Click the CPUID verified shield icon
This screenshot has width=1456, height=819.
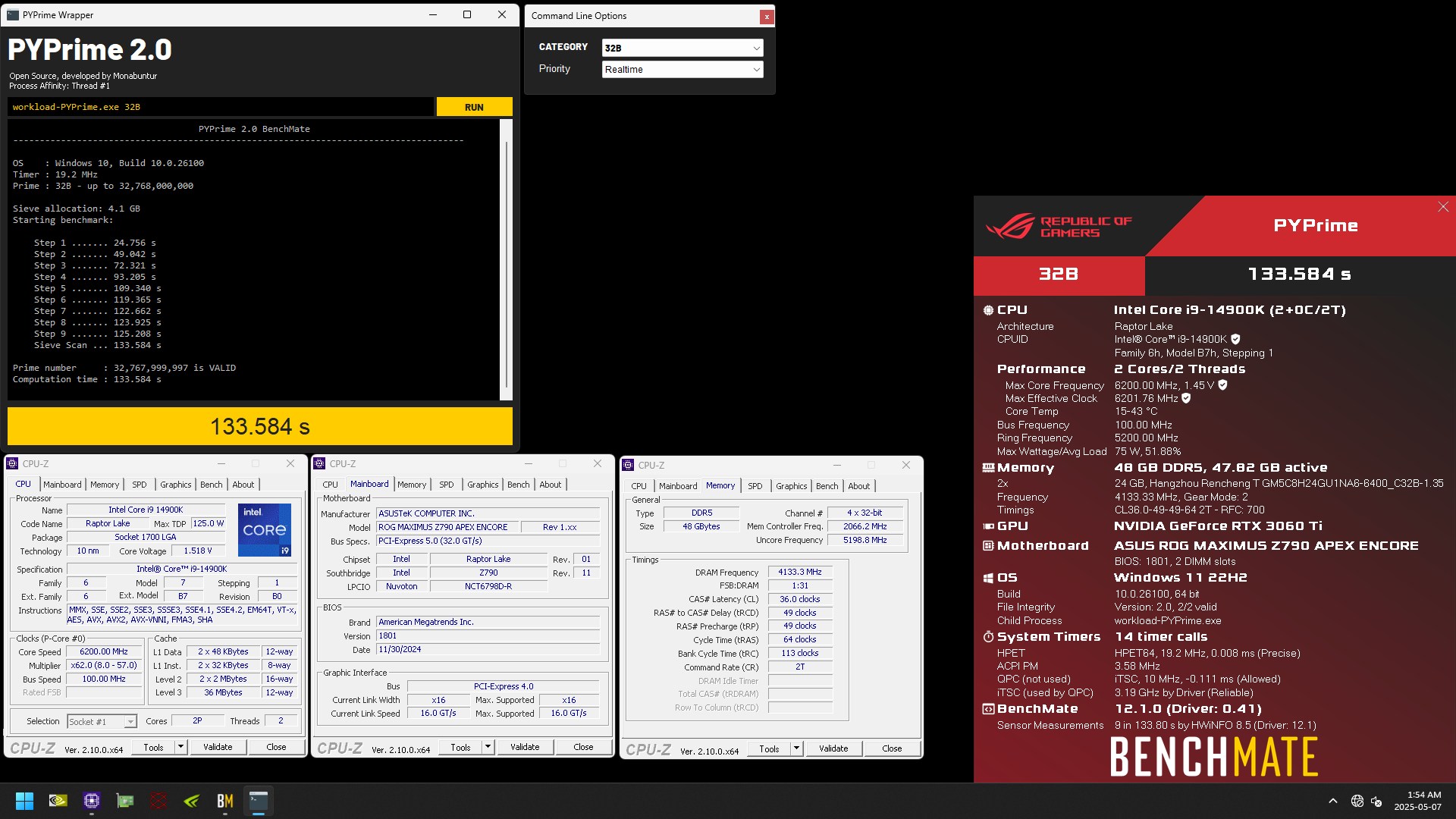pyautogui.click(x=1235, y=339)
